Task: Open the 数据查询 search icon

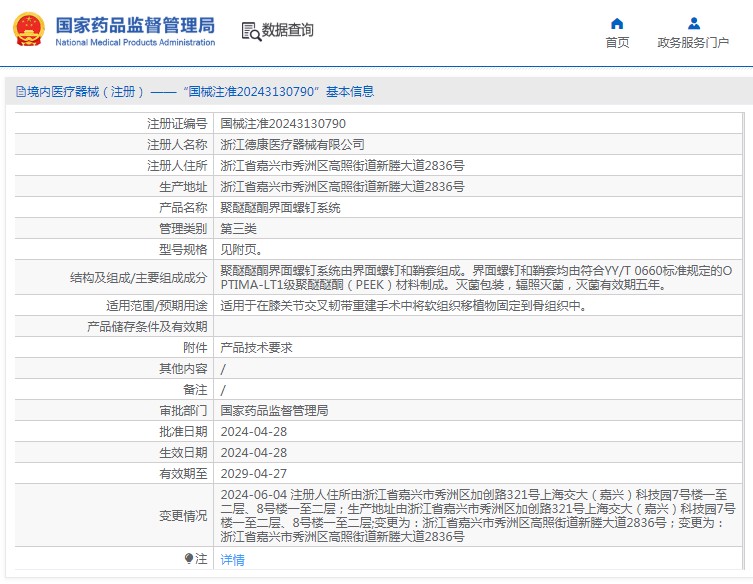Action: click(x=251, y=32)
